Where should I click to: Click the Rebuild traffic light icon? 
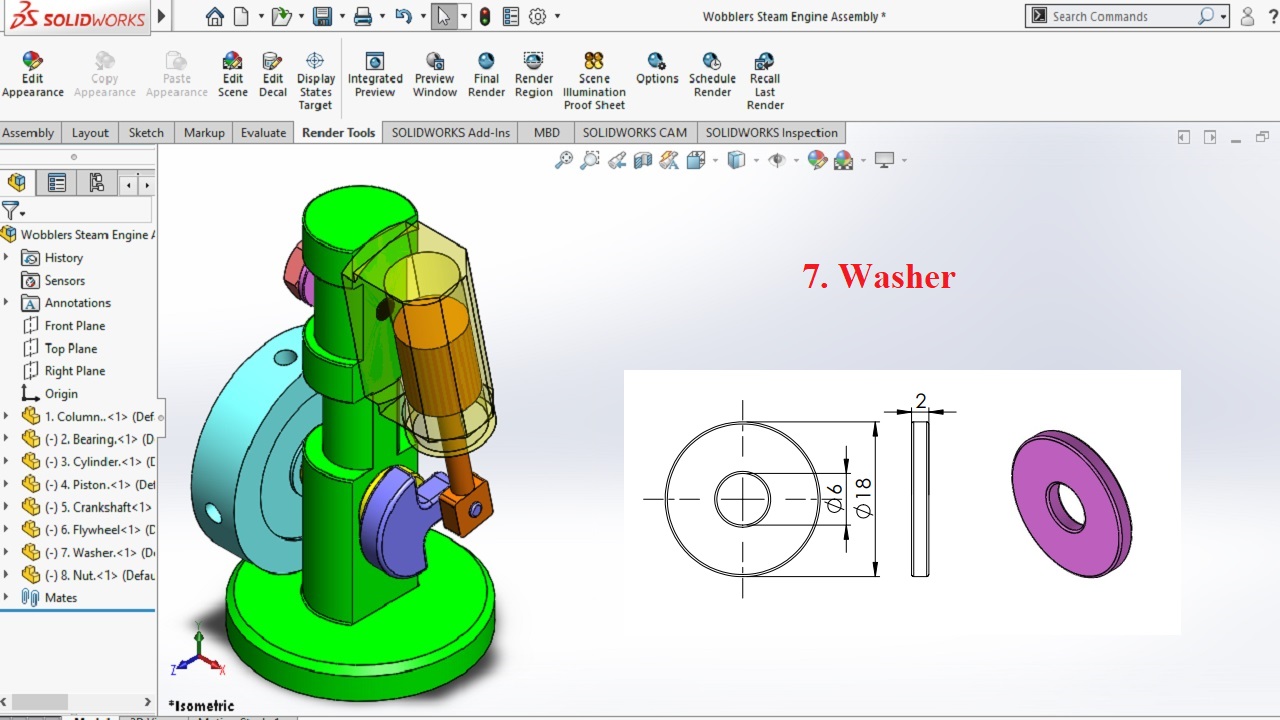[485, 16]
